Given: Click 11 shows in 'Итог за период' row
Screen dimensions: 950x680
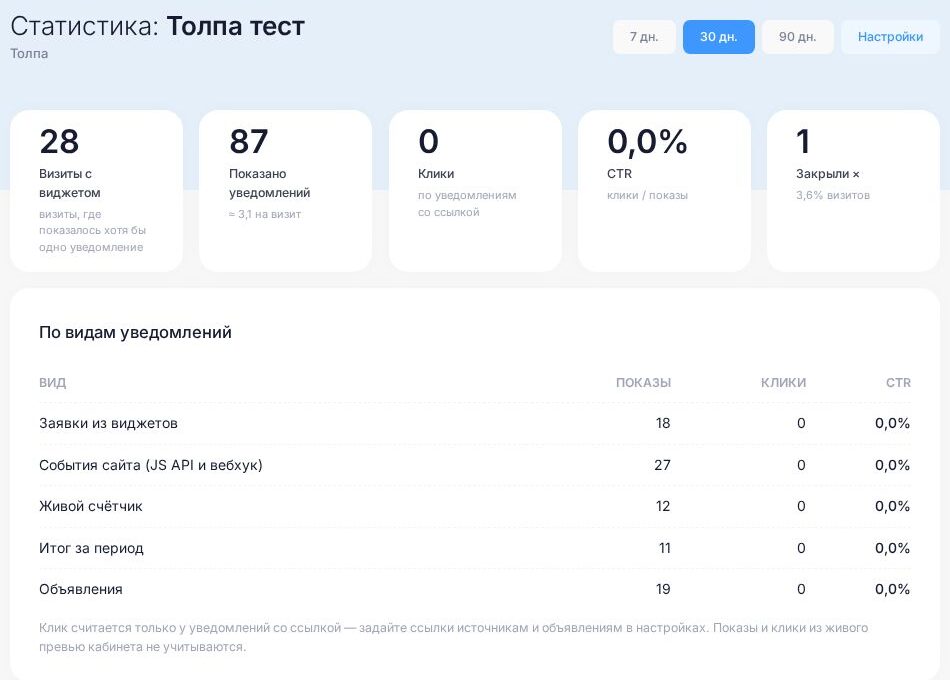Looking at the screenshot, I should [x=665, y=548].
